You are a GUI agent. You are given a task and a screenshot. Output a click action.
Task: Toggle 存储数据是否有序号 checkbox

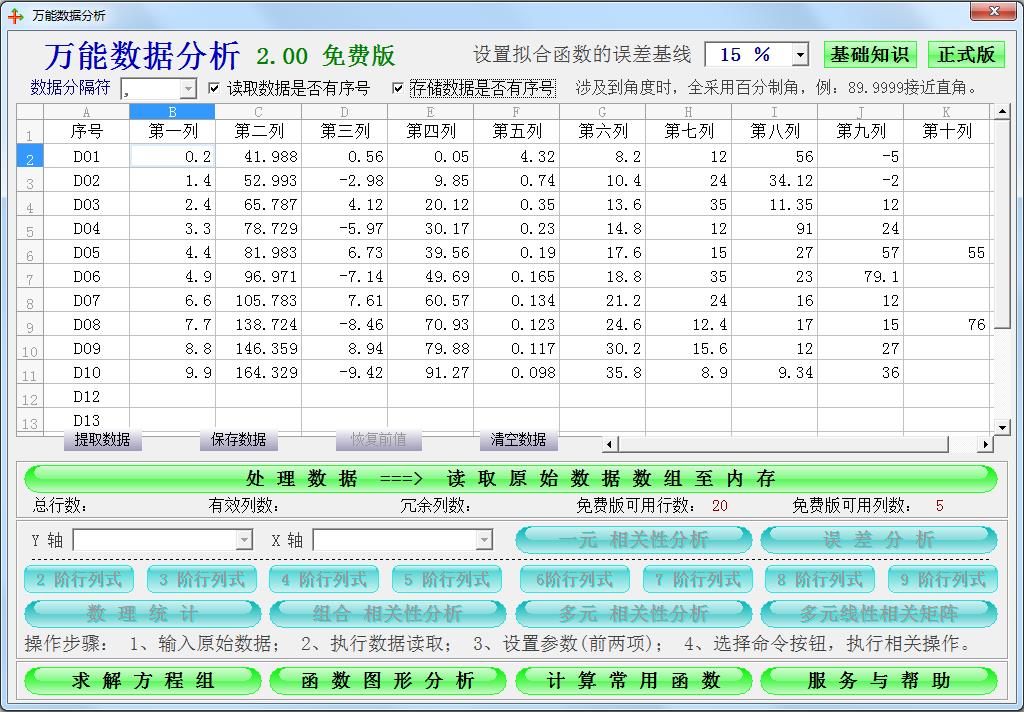pyautogui.click(x=398, y=88)
